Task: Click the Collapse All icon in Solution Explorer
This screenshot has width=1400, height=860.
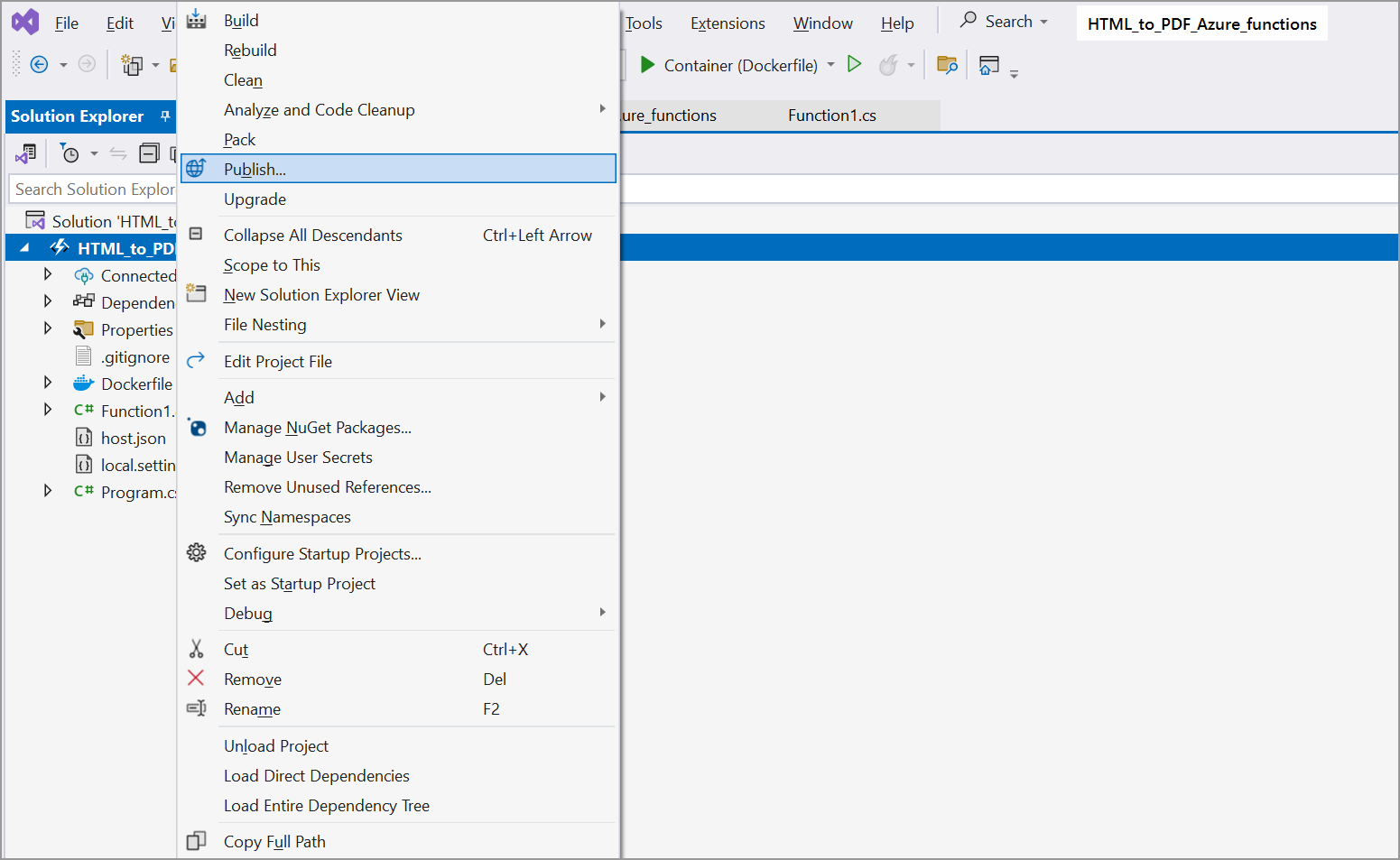Action: coord(149,153)
